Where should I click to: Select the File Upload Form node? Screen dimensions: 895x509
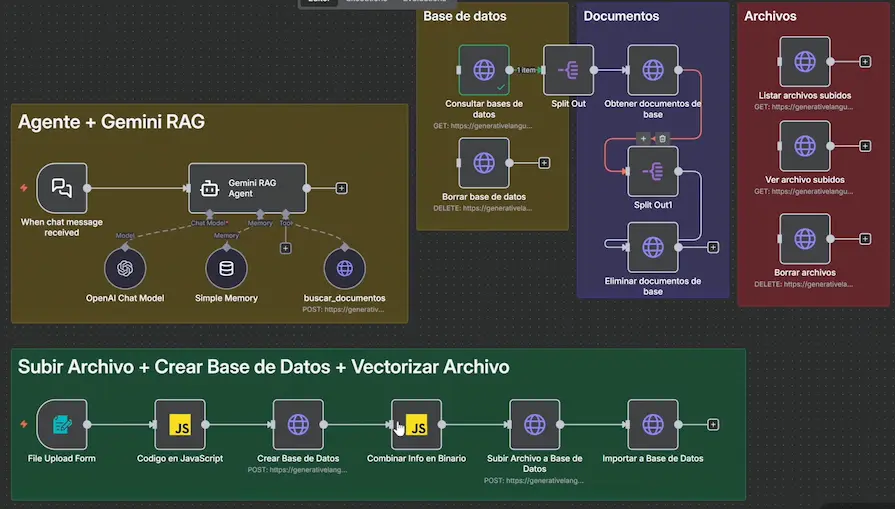coord(62,425)
